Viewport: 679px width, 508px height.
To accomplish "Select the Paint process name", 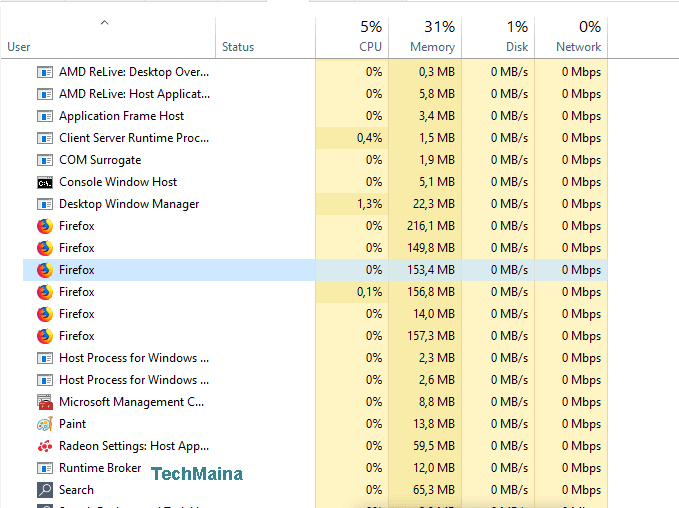I will click(x=72, y=424).
